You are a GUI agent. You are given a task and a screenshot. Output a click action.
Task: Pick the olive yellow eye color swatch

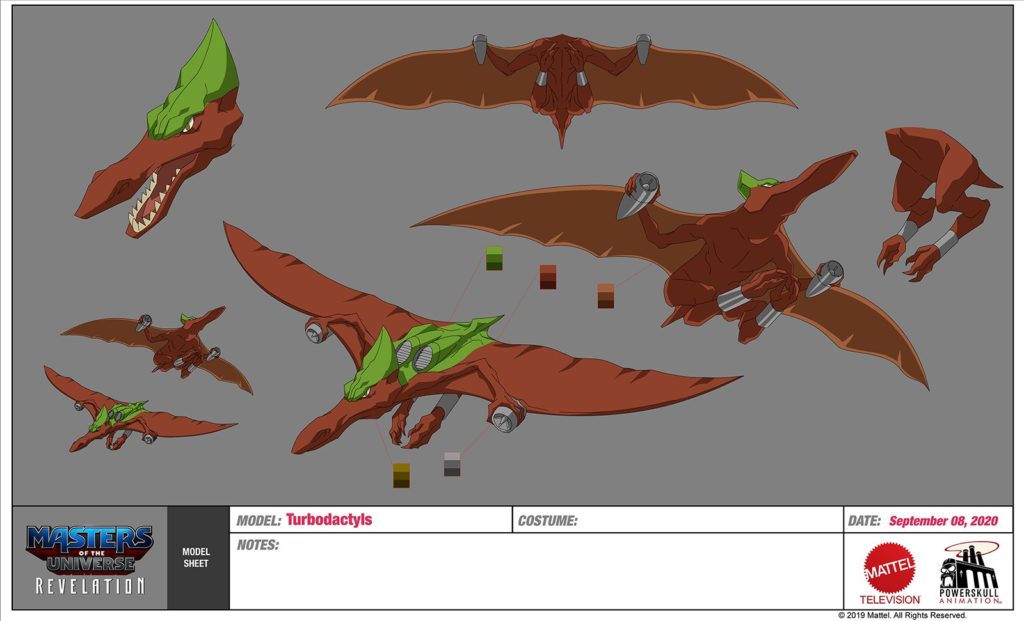coord(401,475)
